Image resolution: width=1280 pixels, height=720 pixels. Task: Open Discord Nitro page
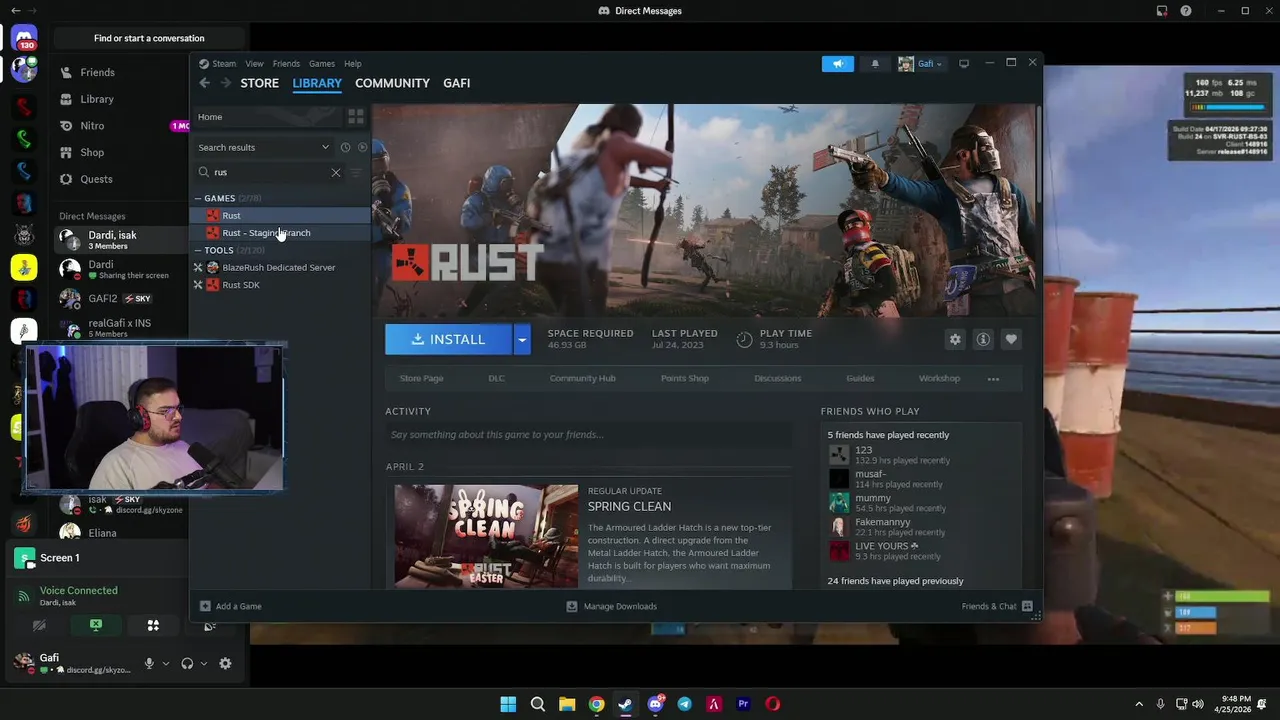[x=92, y=126]
